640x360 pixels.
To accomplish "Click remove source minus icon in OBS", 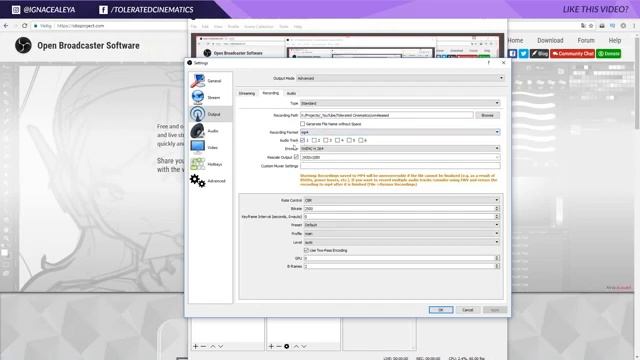I will click(x=279, y=346).
